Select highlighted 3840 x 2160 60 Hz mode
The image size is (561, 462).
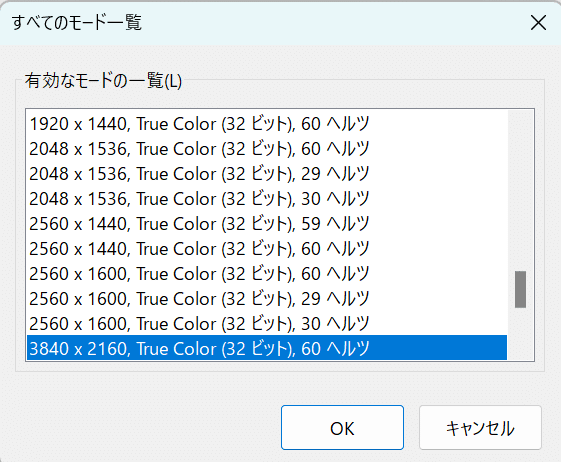(267, 348)
